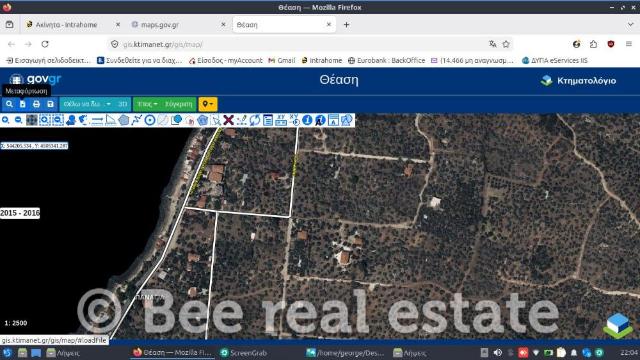The height and width of the screenshot is (360, 640).
Task: Click the notification bell tray icon
Action: click(x=573, y=353)
